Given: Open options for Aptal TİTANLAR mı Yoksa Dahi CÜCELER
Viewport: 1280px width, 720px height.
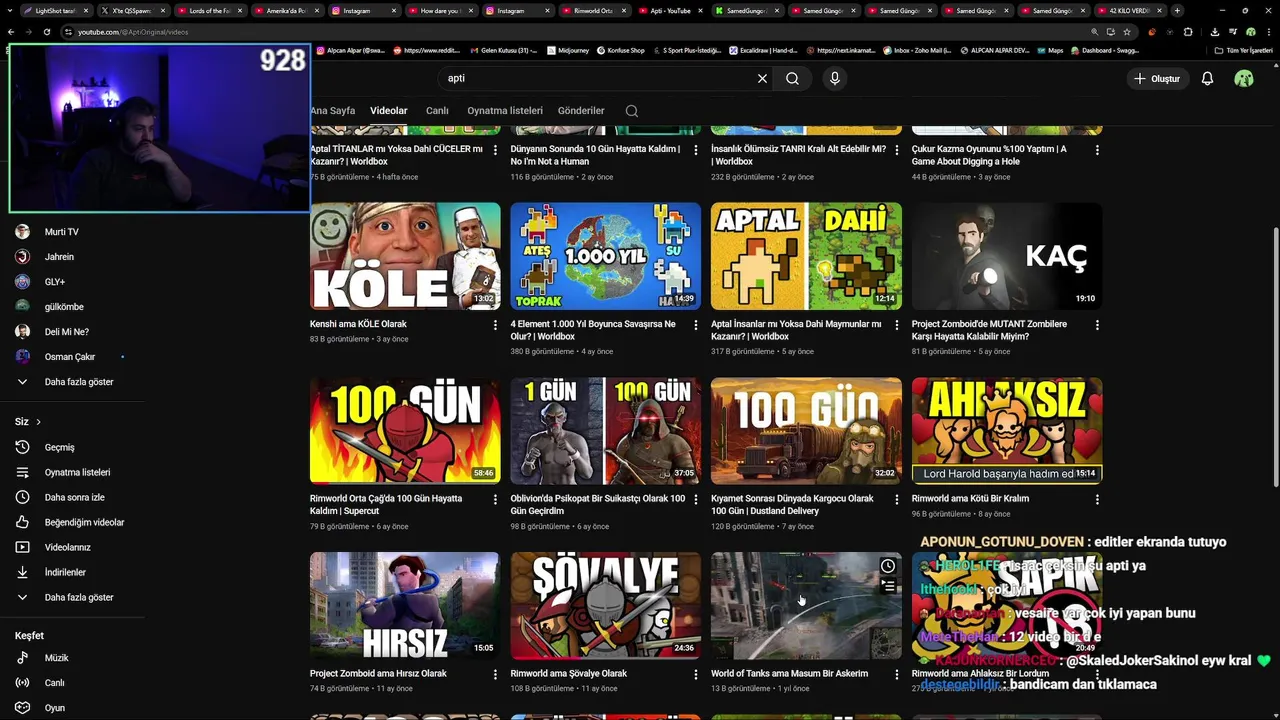Looking at the screenshot, I should pyautogui.click(x=495, y=150).
